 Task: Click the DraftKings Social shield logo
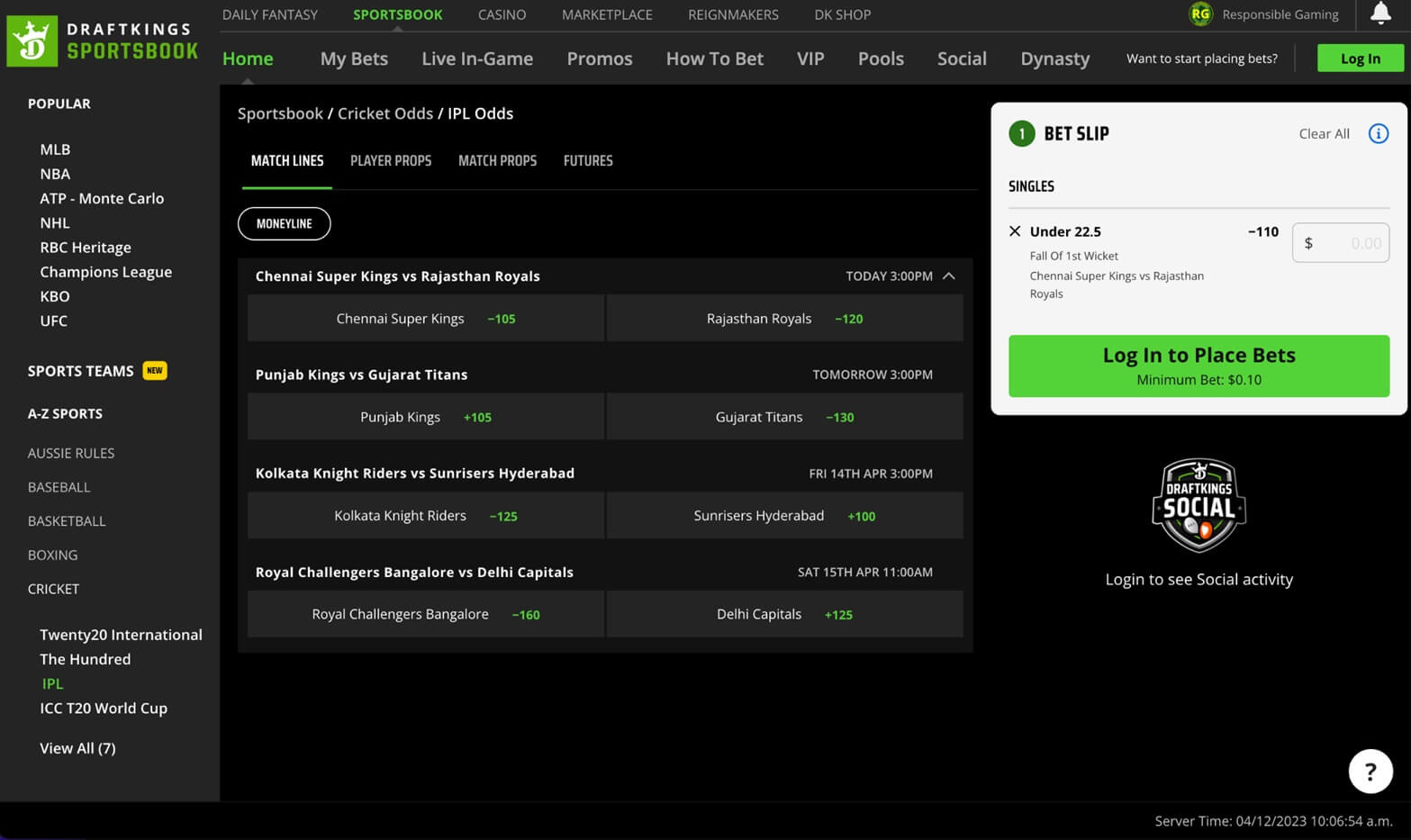[x=1198, y=505]
